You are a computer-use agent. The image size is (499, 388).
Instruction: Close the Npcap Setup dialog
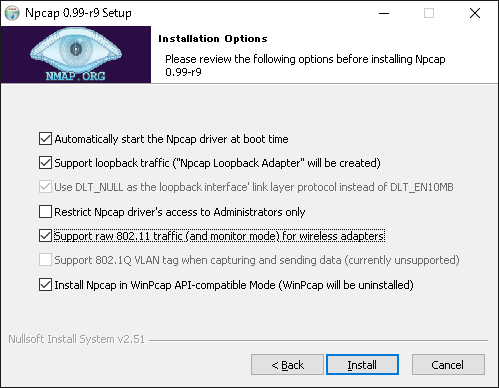[475, 13]
